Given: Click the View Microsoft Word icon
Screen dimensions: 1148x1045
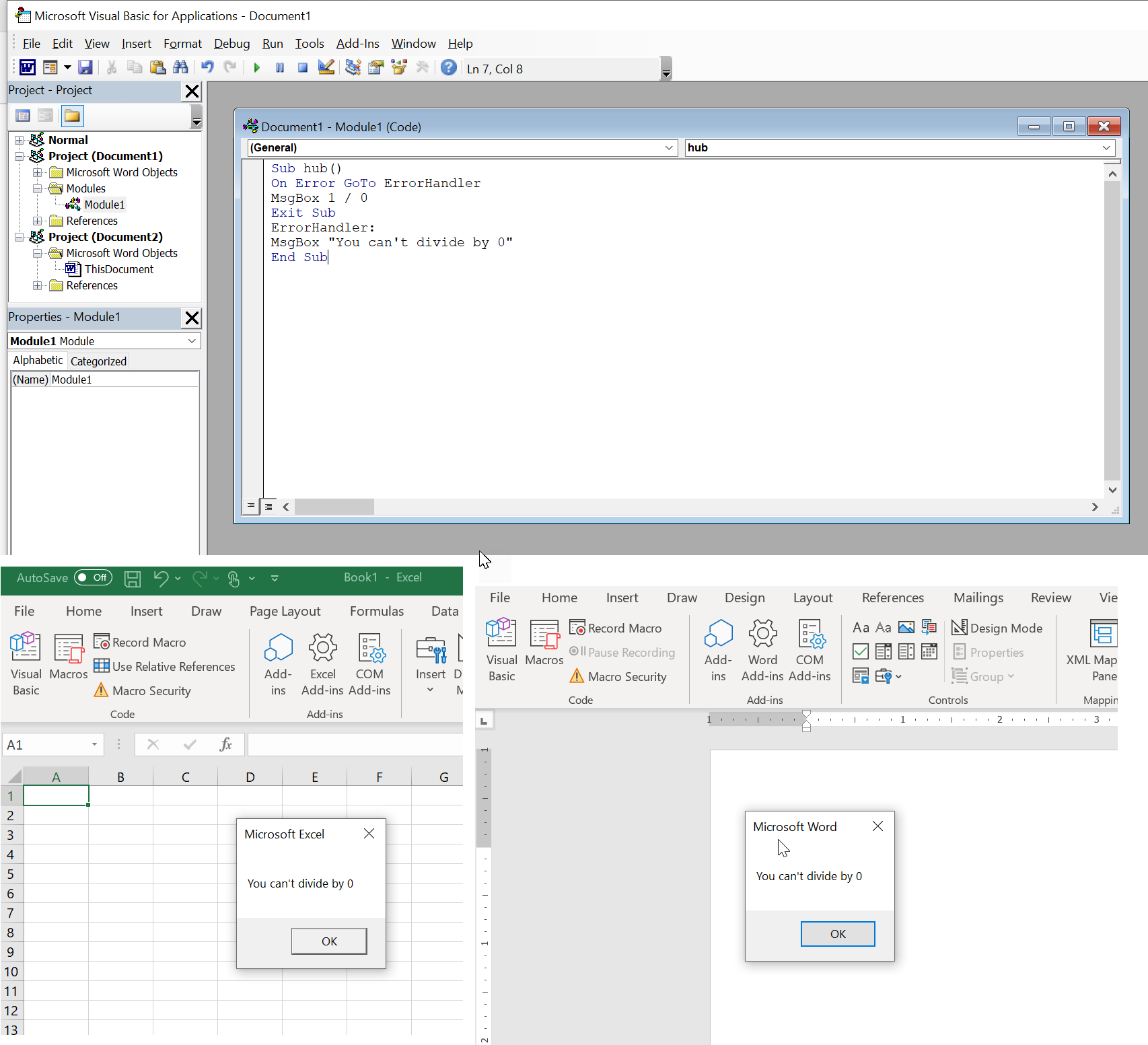Looking at the screenshot, I should [x=28, y=67].
